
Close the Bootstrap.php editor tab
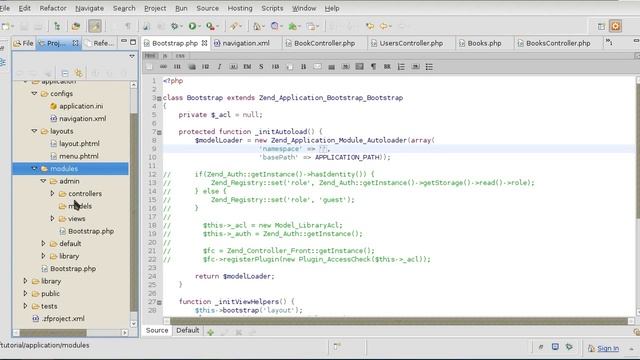204,42
